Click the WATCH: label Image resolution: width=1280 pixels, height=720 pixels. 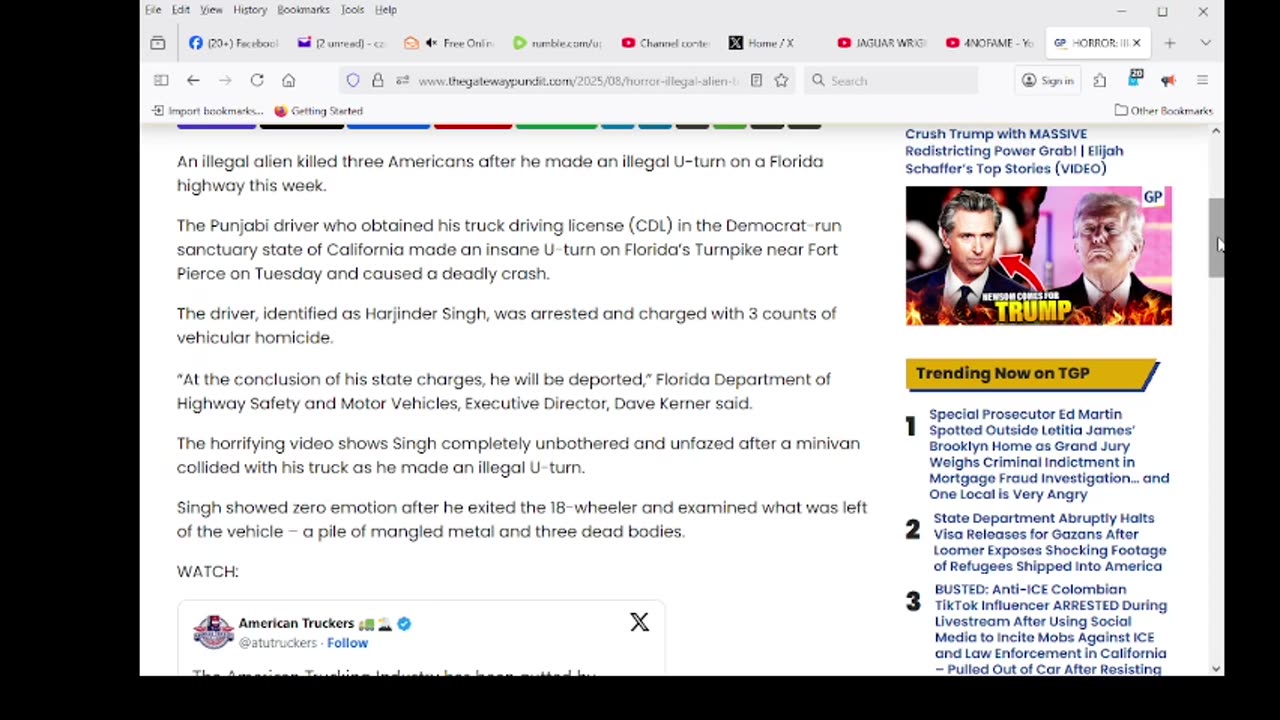pos(208,571)
